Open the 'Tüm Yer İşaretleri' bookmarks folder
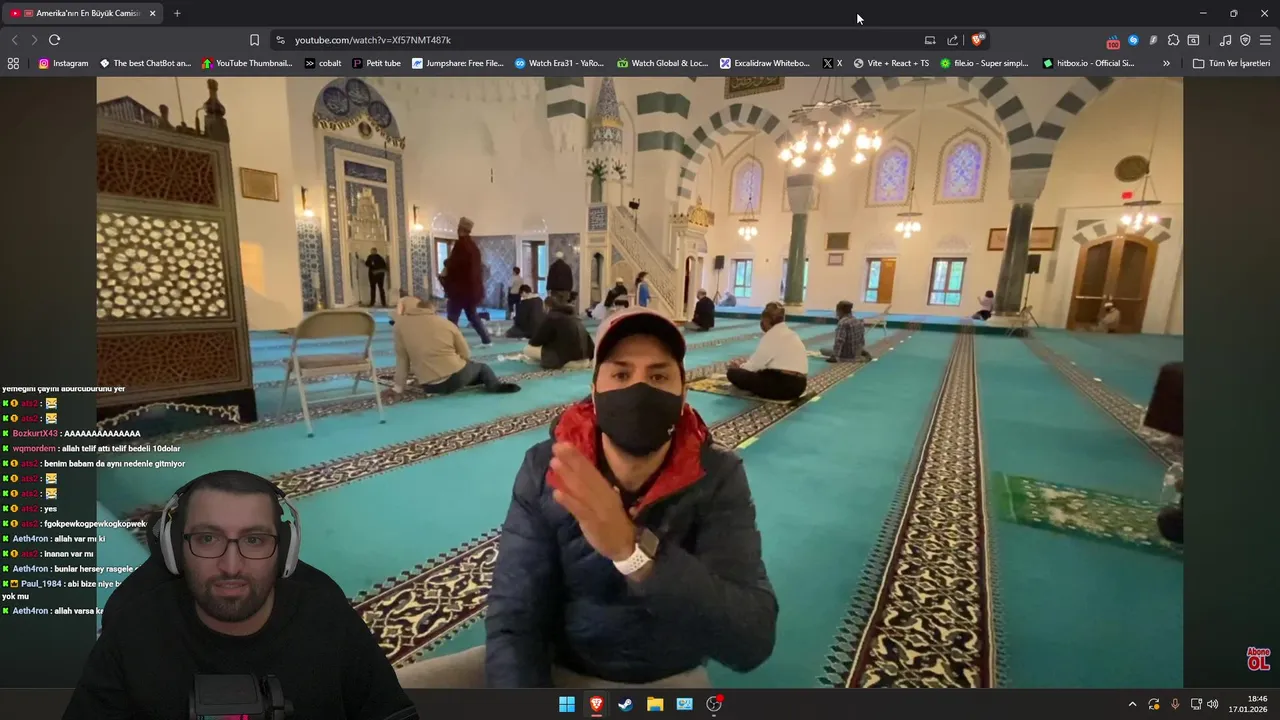 [x=1232, y=63]
